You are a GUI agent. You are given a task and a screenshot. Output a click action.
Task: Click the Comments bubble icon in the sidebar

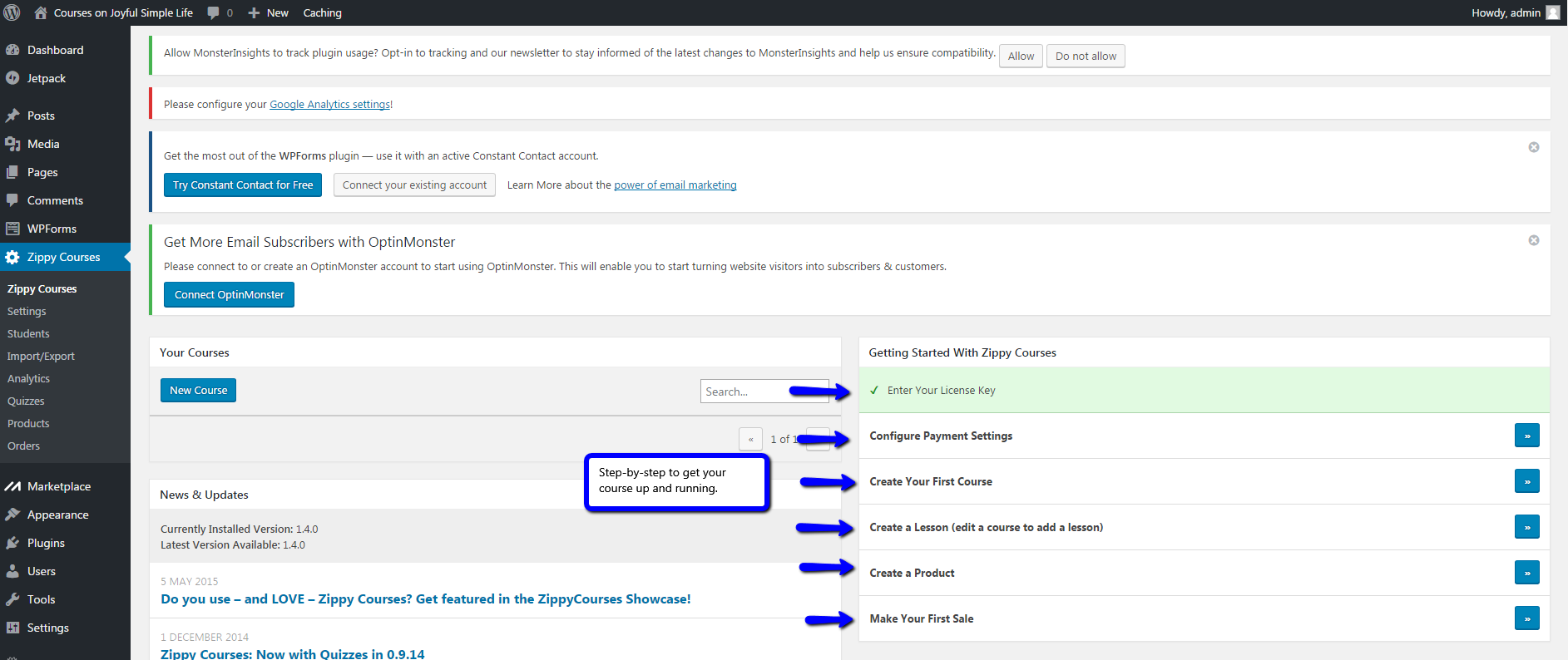pyautogui.click(x=12, y=200)
